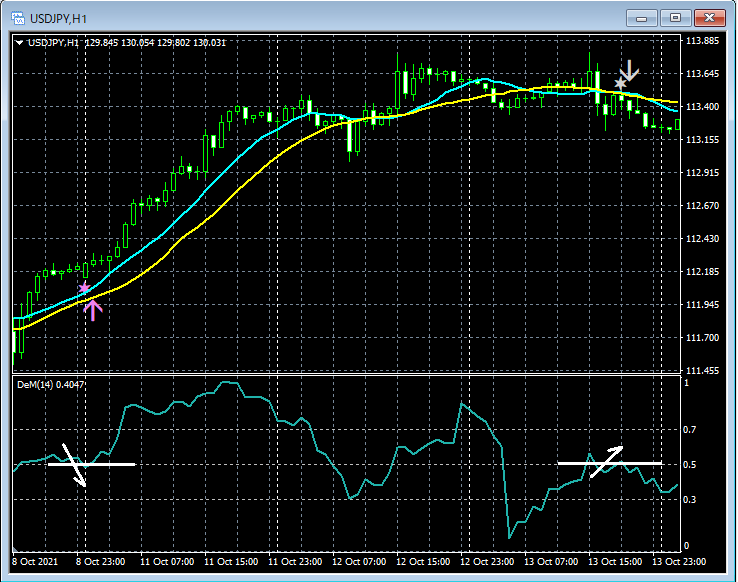Click the 112.915 price scale label
This screenshot has height=582, width=738.
coord(702,173)
